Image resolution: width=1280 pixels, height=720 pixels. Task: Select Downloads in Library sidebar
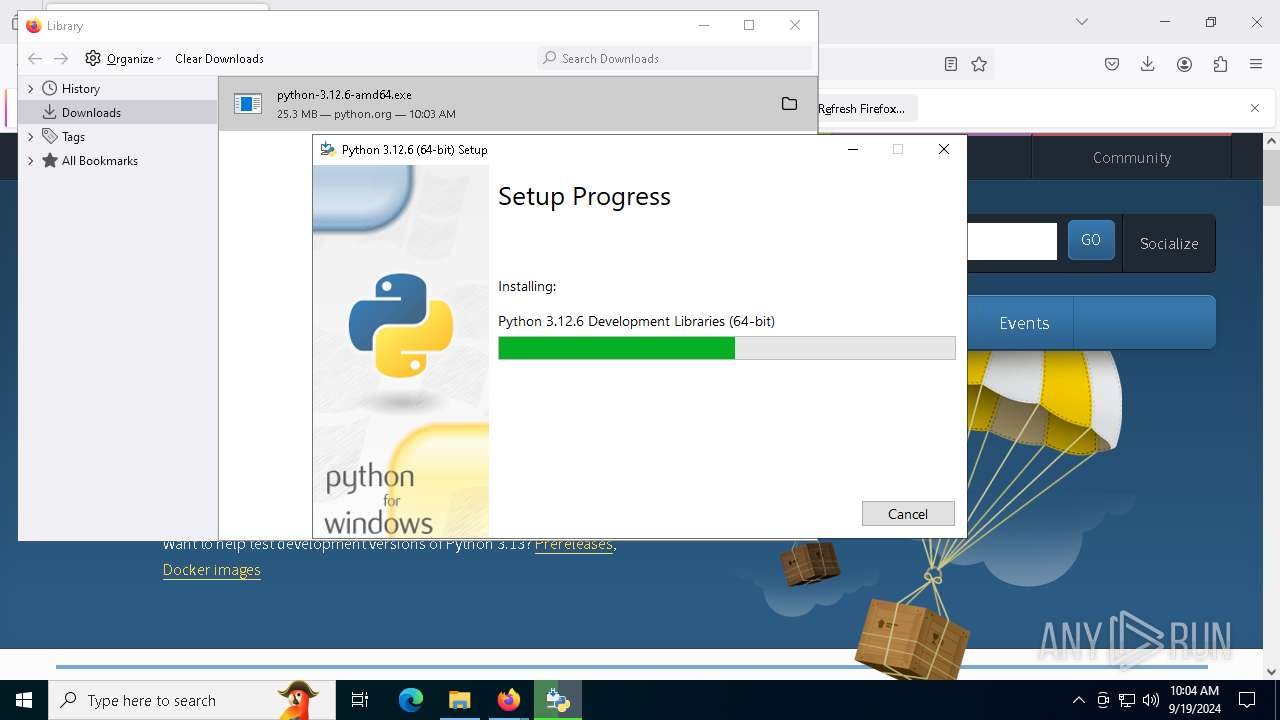pos(91,112)
